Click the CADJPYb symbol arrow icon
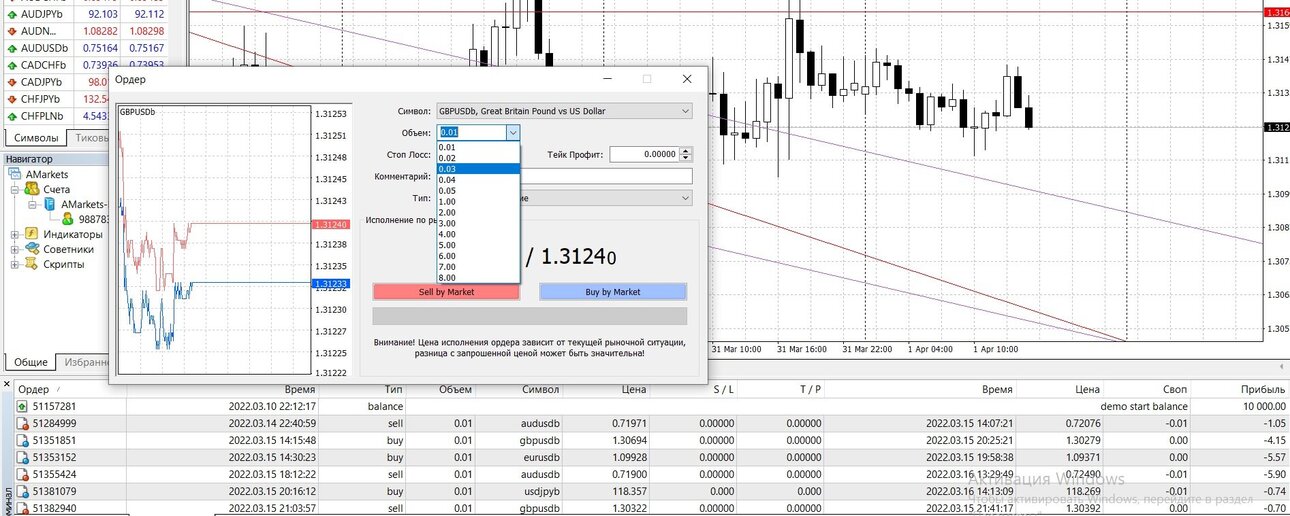Viewport: 1290px width, 516px height. [12, 82]
